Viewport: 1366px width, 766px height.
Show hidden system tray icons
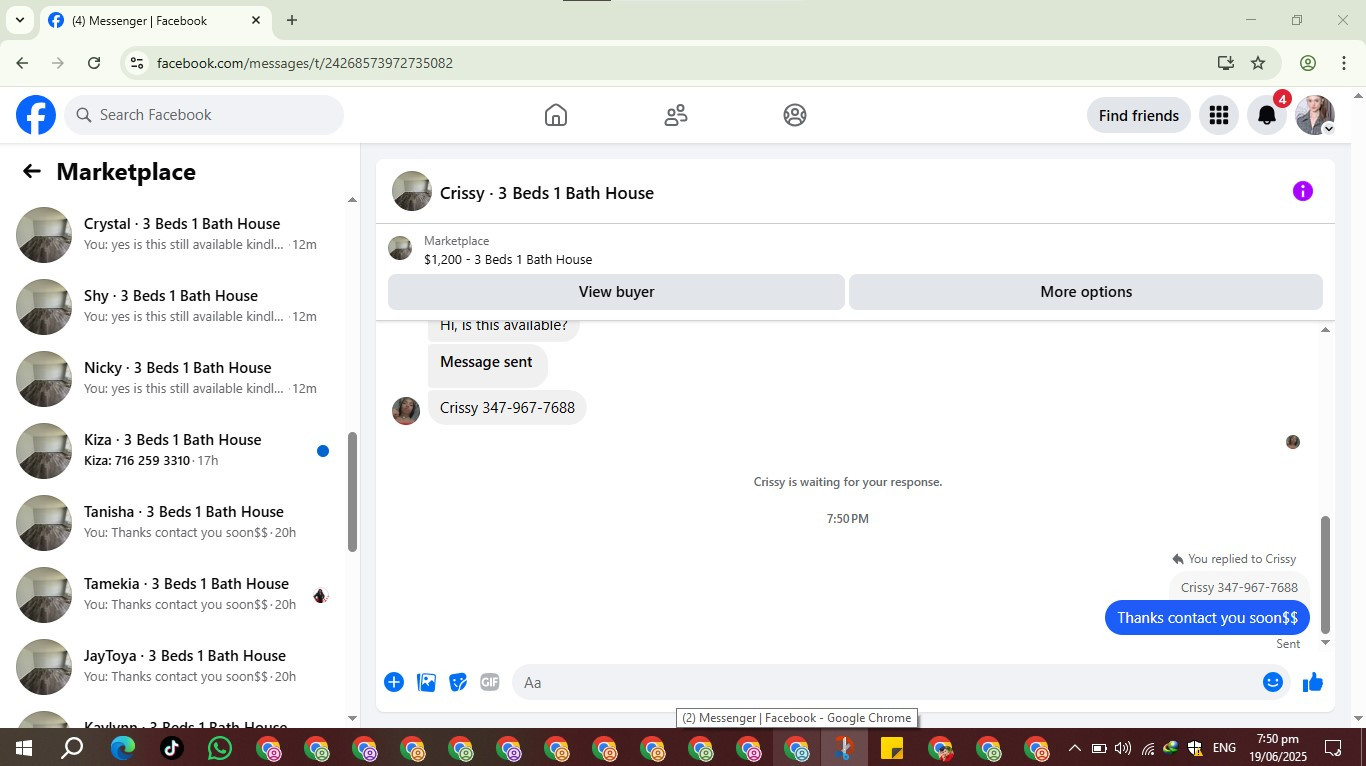click(x=1074, y=747)
